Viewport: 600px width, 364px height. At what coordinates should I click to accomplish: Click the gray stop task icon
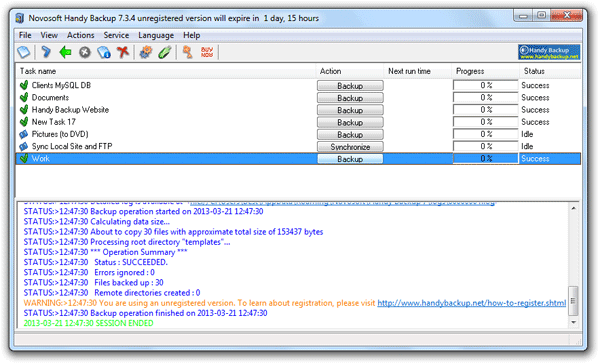click(x=85, y=52)
